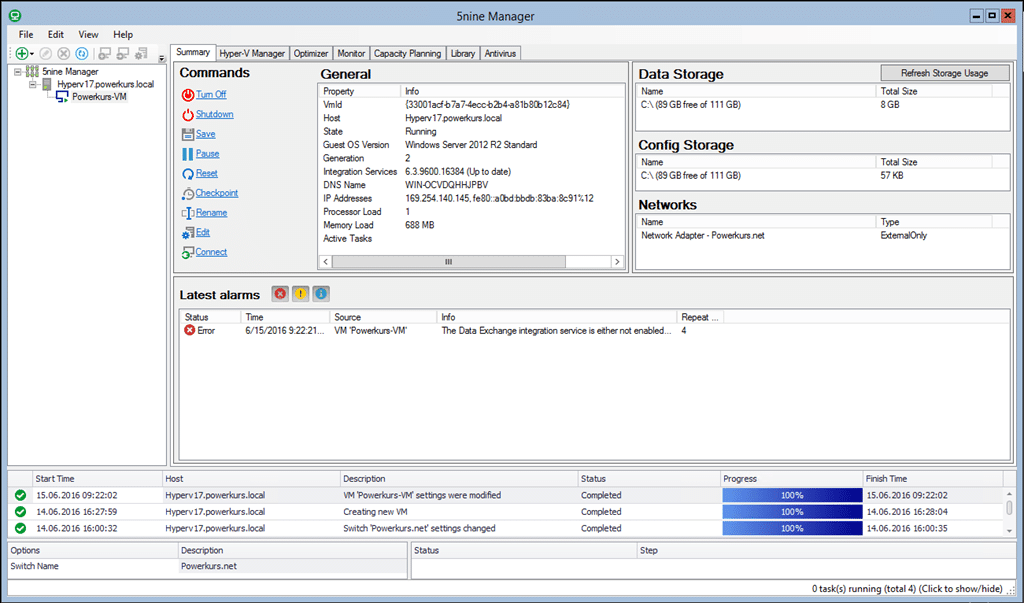
Task: Click the Shutdown command link
Action: tap(214, 114)
